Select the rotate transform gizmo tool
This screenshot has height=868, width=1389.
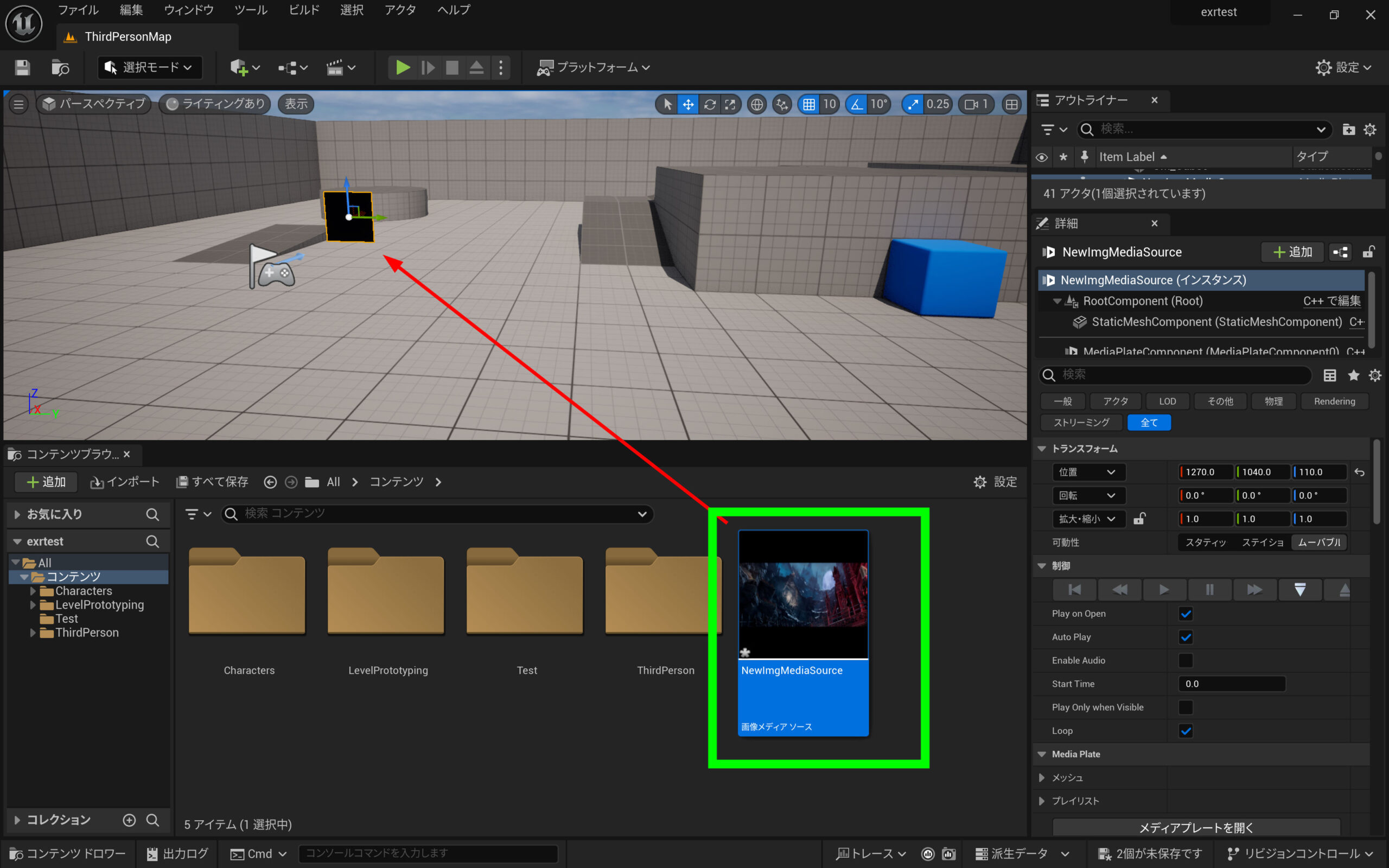coord(710,105)
